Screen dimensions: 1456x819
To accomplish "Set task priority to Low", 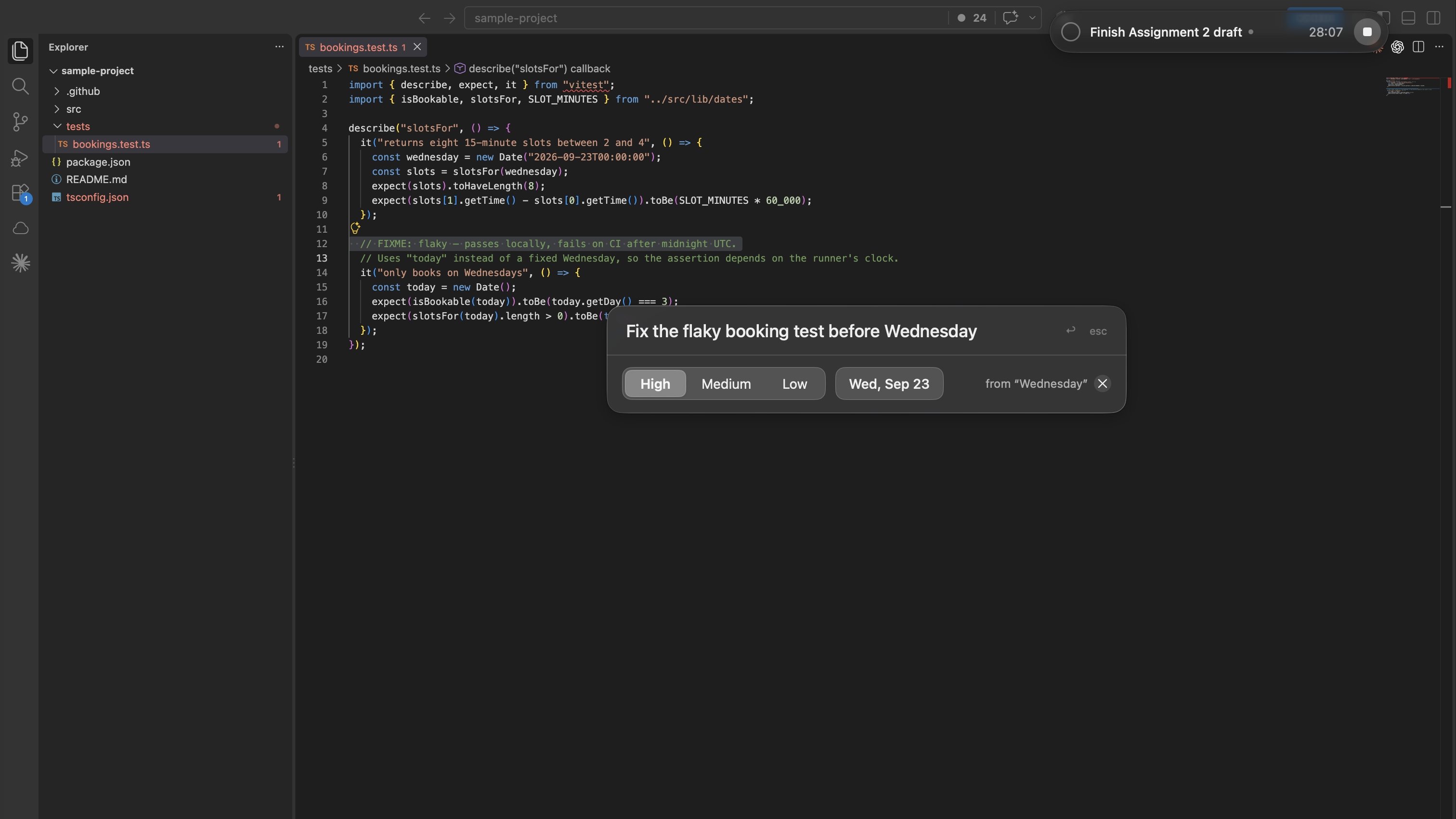I will tap(795, 383).
